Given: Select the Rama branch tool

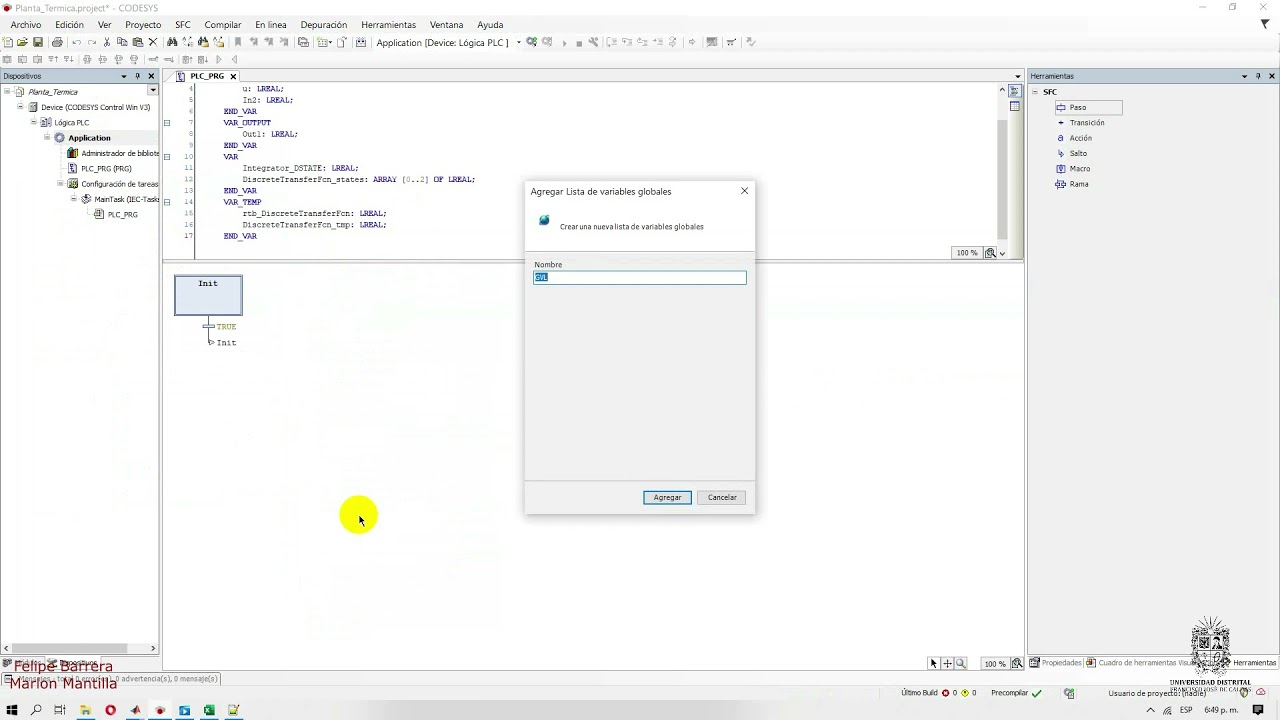Looking at the screenshot, I should [x=1072, y=184].
